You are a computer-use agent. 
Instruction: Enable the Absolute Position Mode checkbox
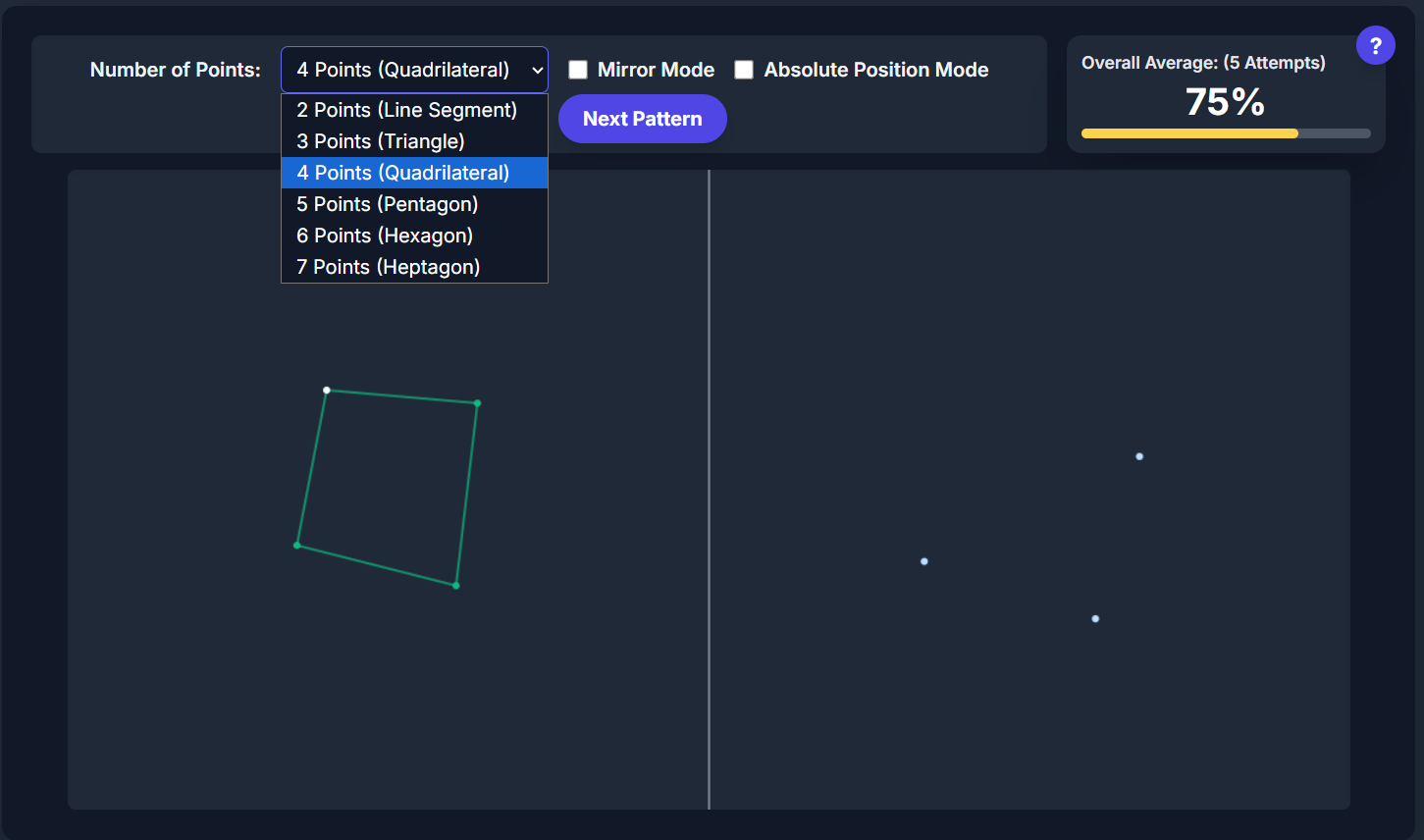744,70
